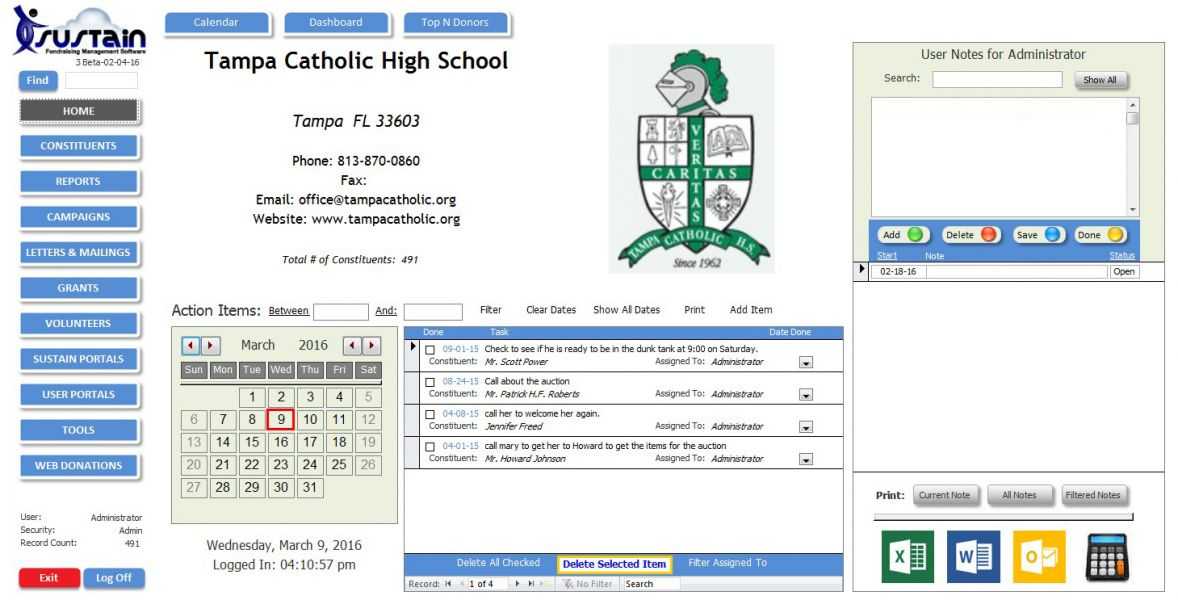The image size is (1178, 600).
Task: Navigate to the Constituents section
Action: [79, 146]
